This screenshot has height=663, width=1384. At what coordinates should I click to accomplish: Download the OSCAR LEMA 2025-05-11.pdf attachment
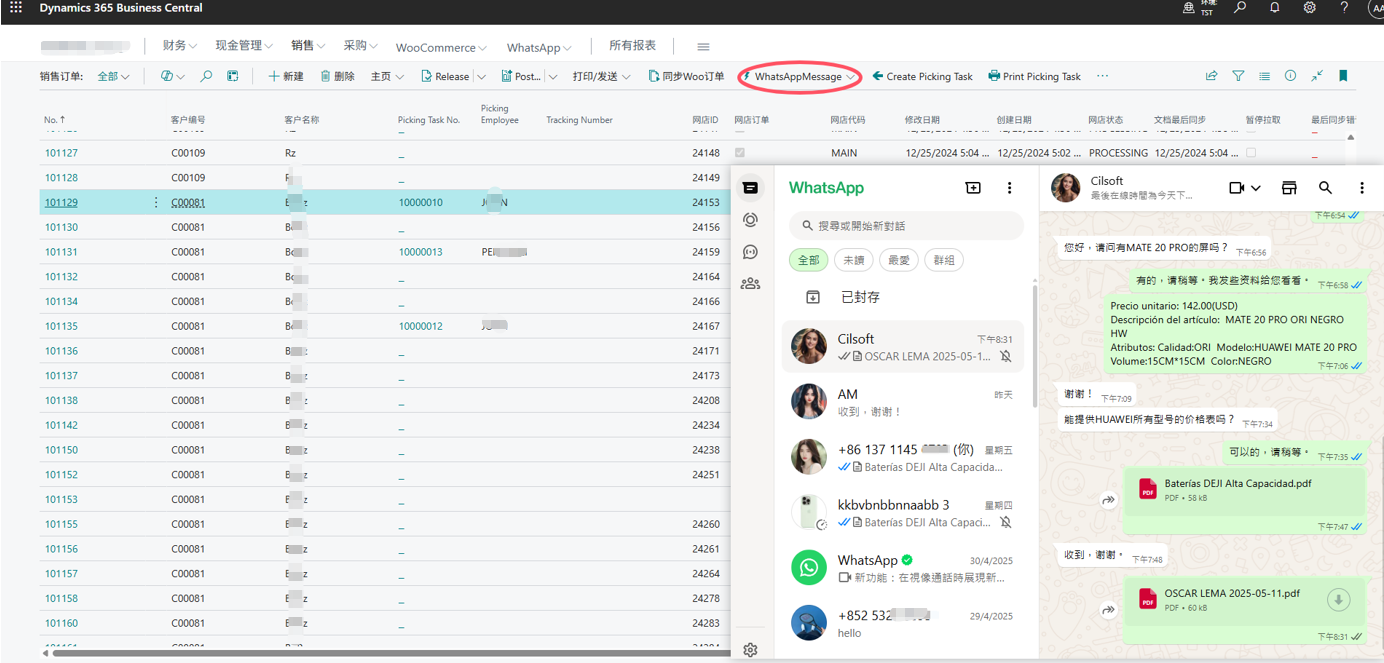tap(1338, 600)
